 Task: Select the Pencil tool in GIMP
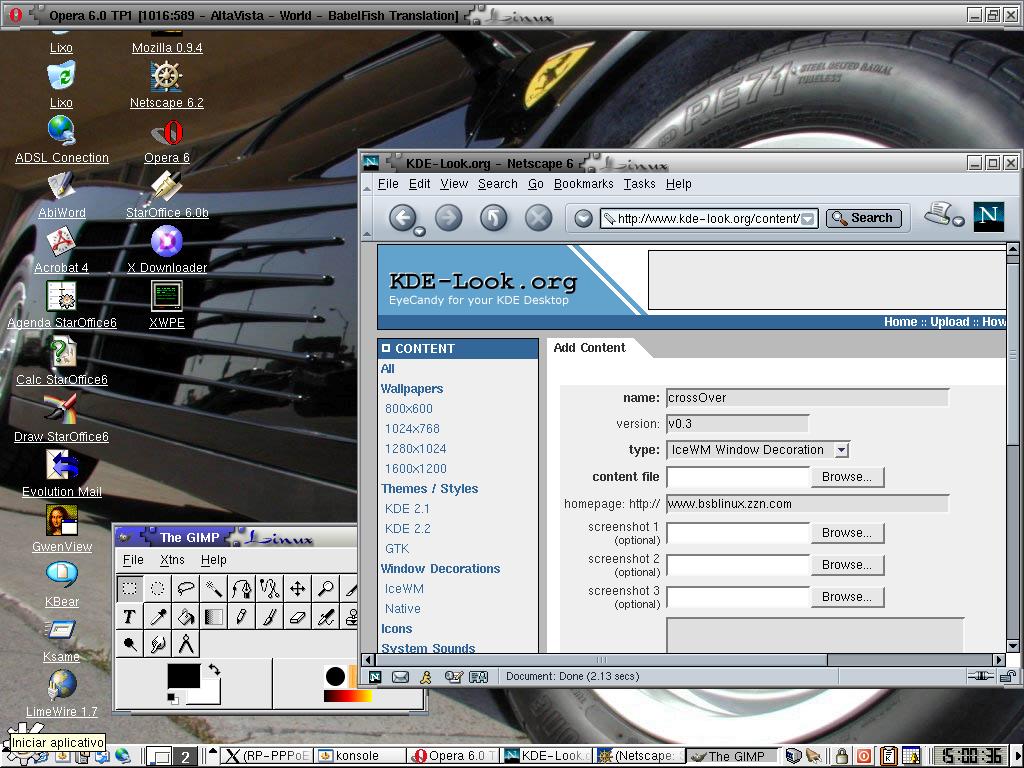(x=242, y=616)
